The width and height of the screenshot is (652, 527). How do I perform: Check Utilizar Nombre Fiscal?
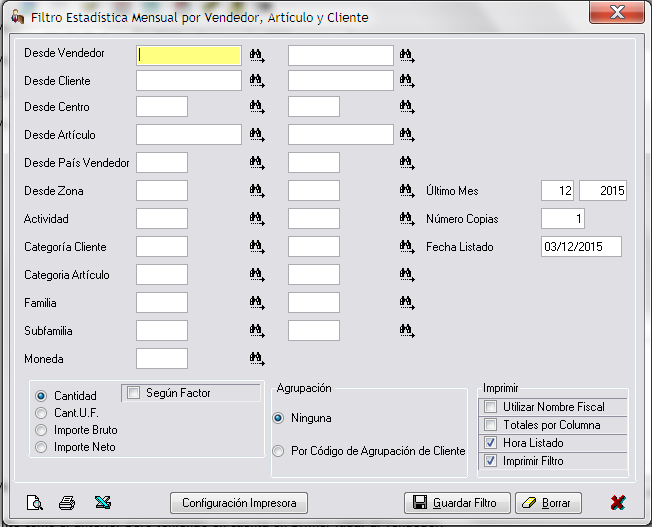pos(491,406)
